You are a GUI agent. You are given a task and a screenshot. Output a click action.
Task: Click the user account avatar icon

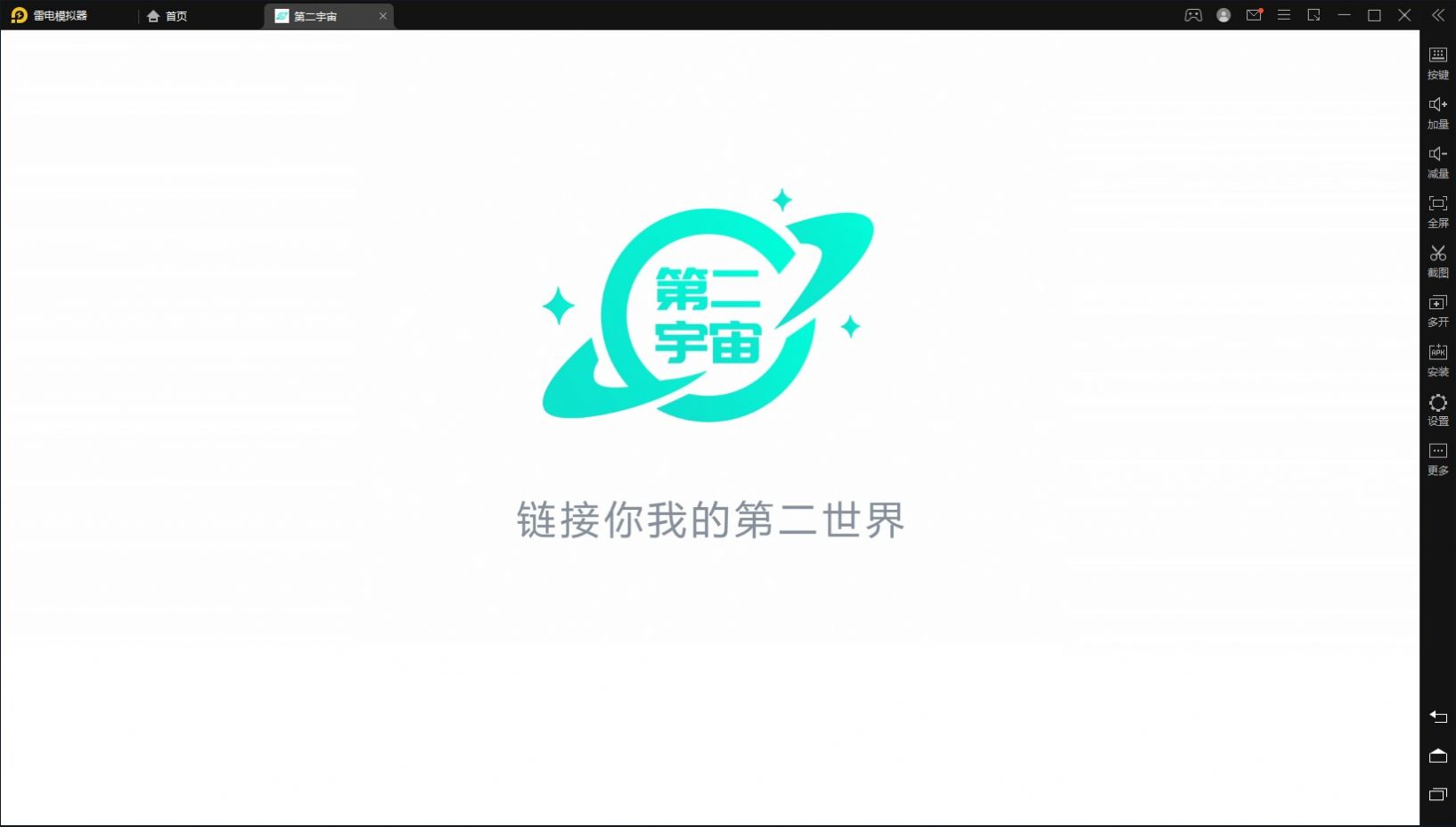pos(1223,15)
